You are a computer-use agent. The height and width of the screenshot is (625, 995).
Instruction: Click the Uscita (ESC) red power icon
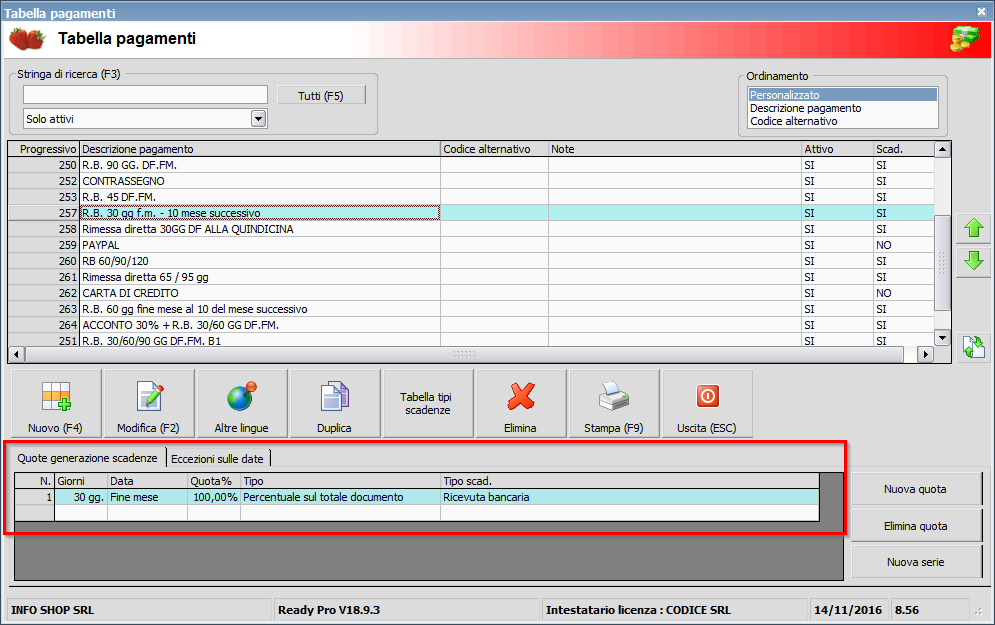(x=707, y=396)
